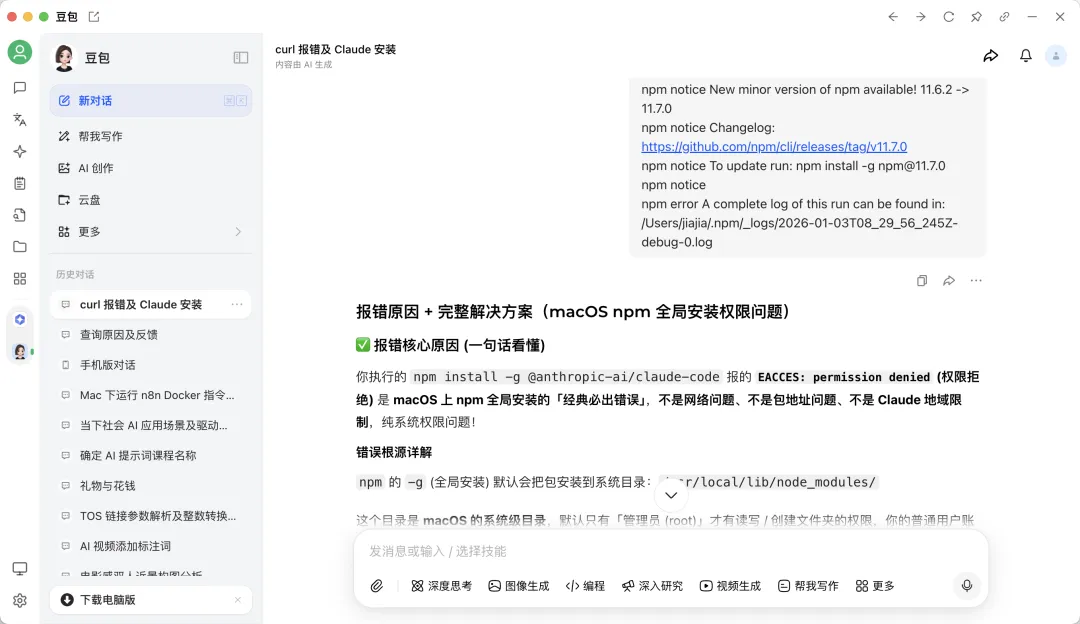The width and height of the screenshot is (1080, 624).
Task: Share the conversation with the header arrow
Action: coord(990,56)
